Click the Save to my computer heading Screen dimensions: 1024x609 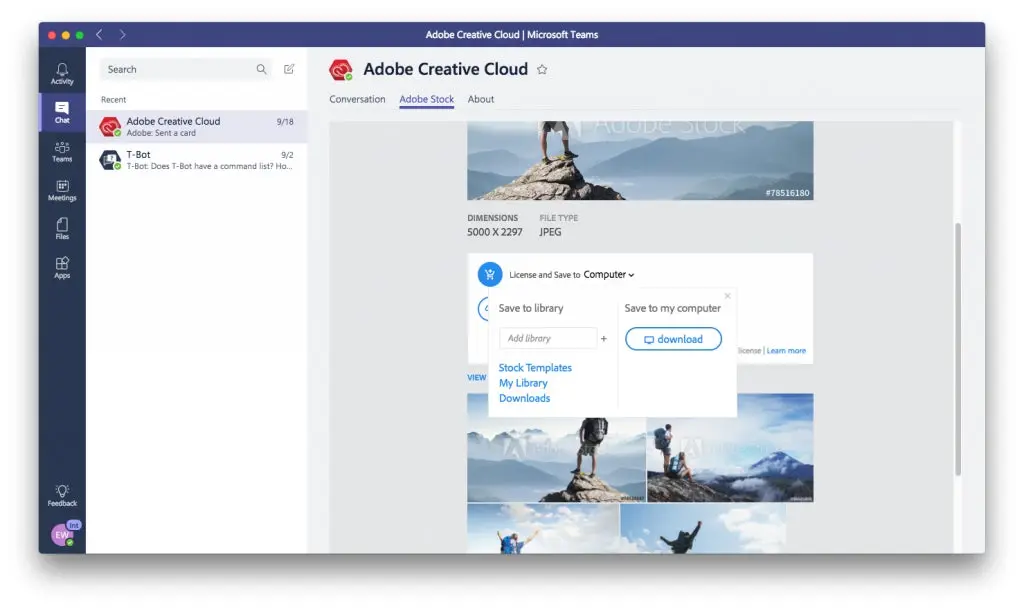[x=673, y=308]
